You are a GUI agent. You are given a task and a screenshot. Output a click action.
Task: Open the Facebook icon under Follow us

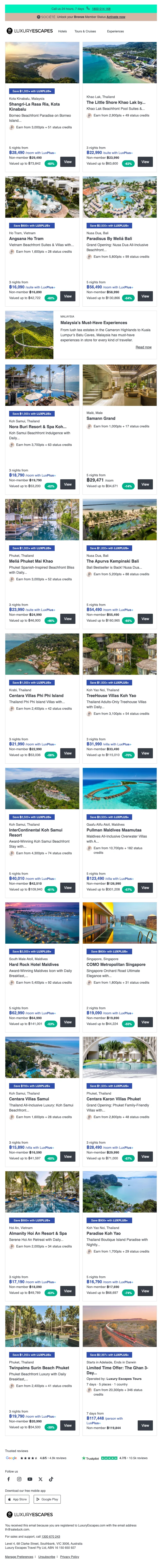point(9,1479)
